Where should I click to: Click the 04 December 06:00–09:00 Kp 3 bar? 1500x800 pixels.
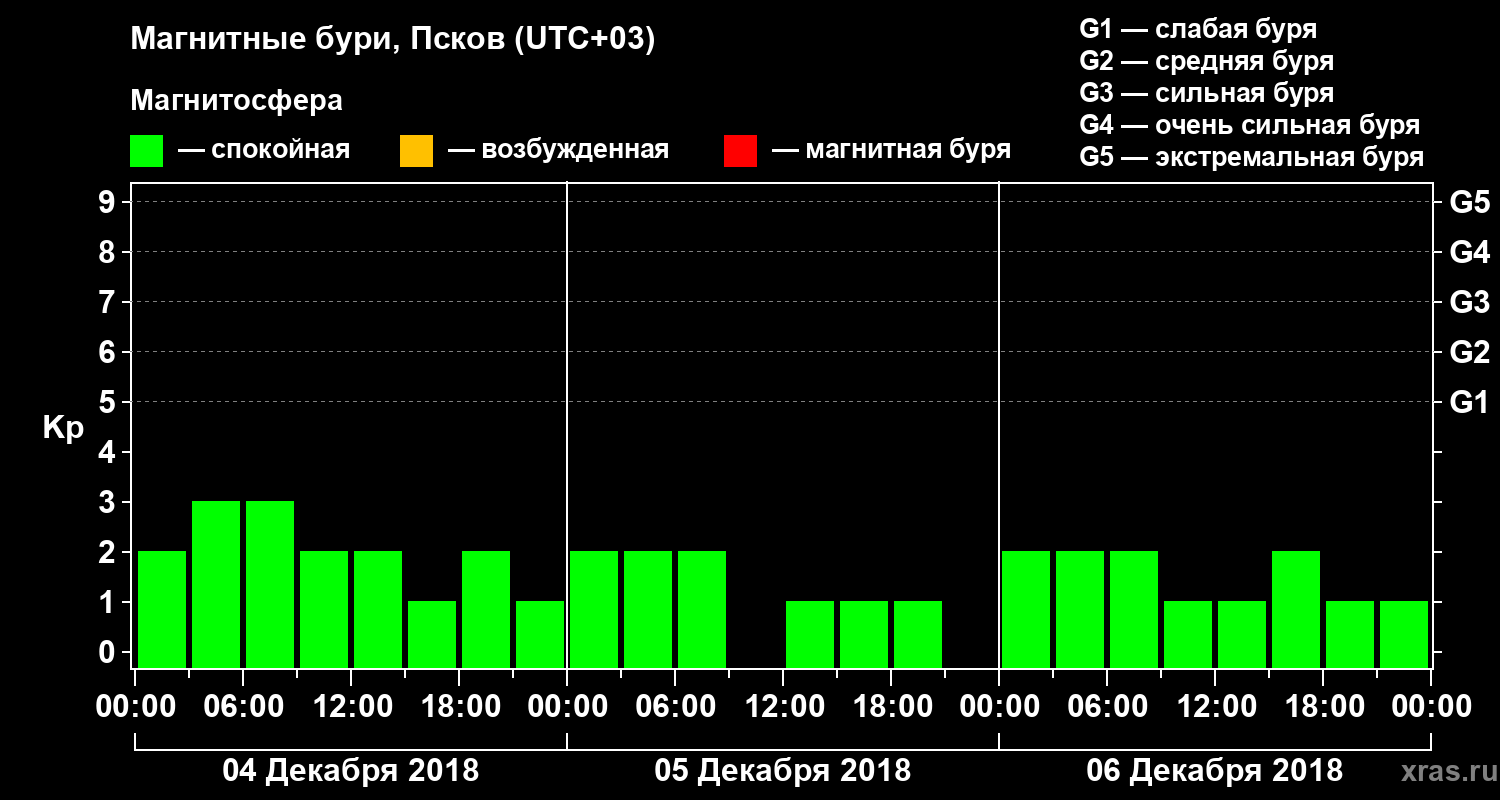click(270, 584)
